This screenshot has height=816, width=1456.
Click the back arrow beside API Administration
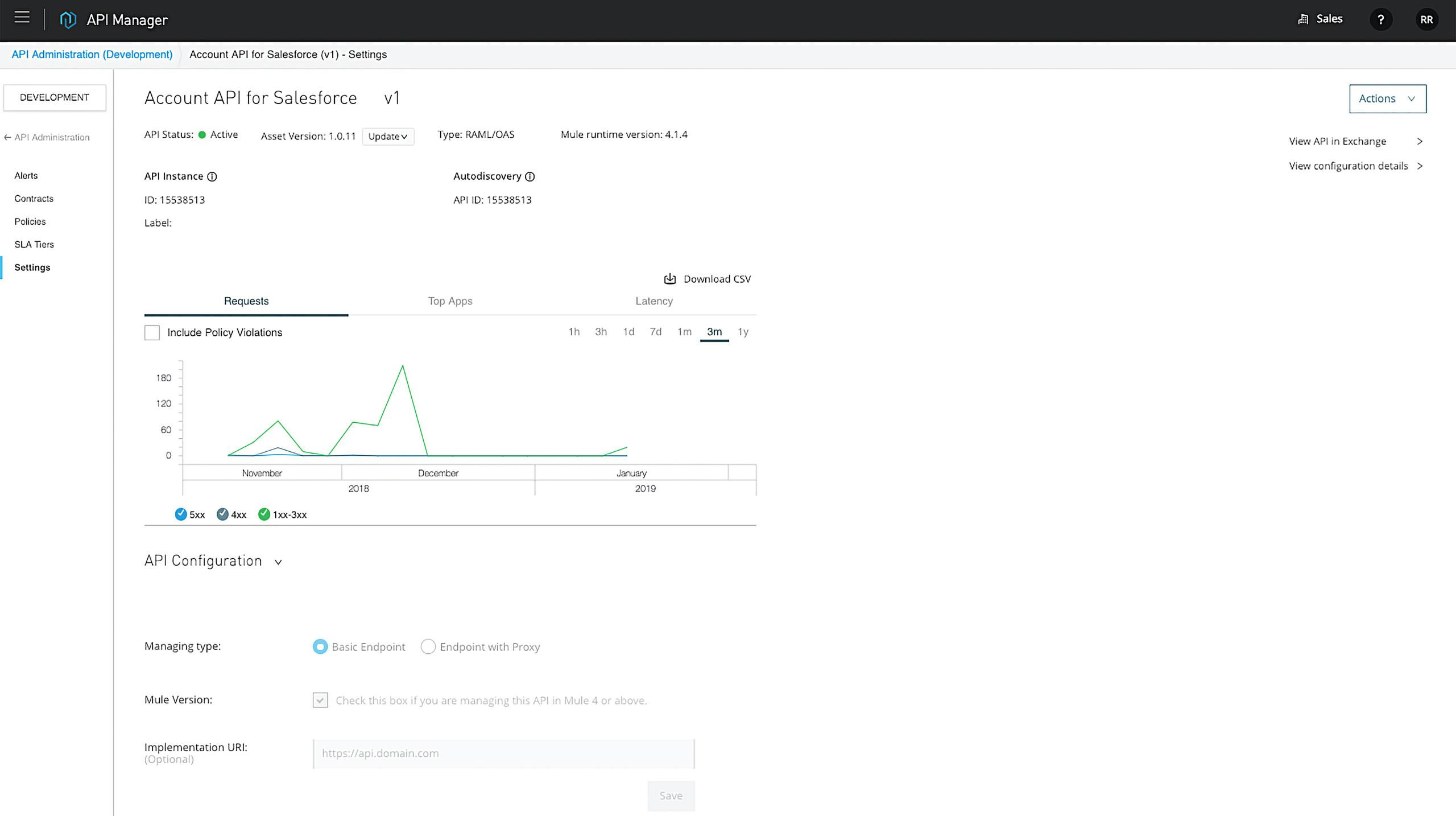[7, 138]
